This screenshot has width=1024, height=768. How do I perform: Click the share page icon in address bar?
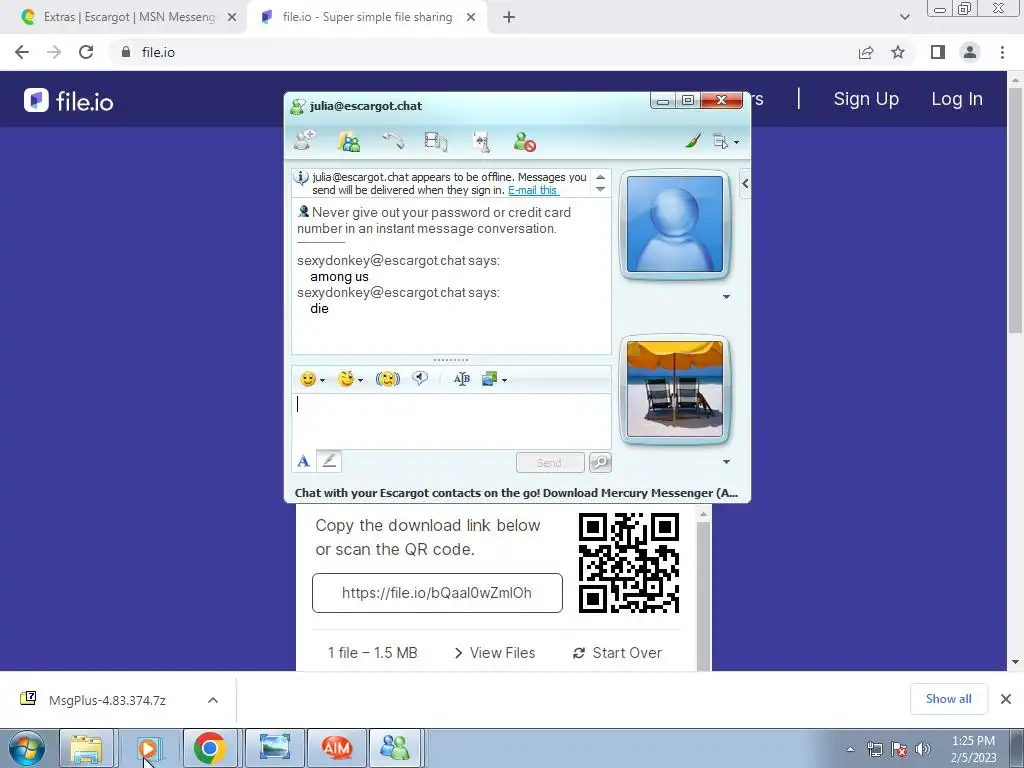866,52
